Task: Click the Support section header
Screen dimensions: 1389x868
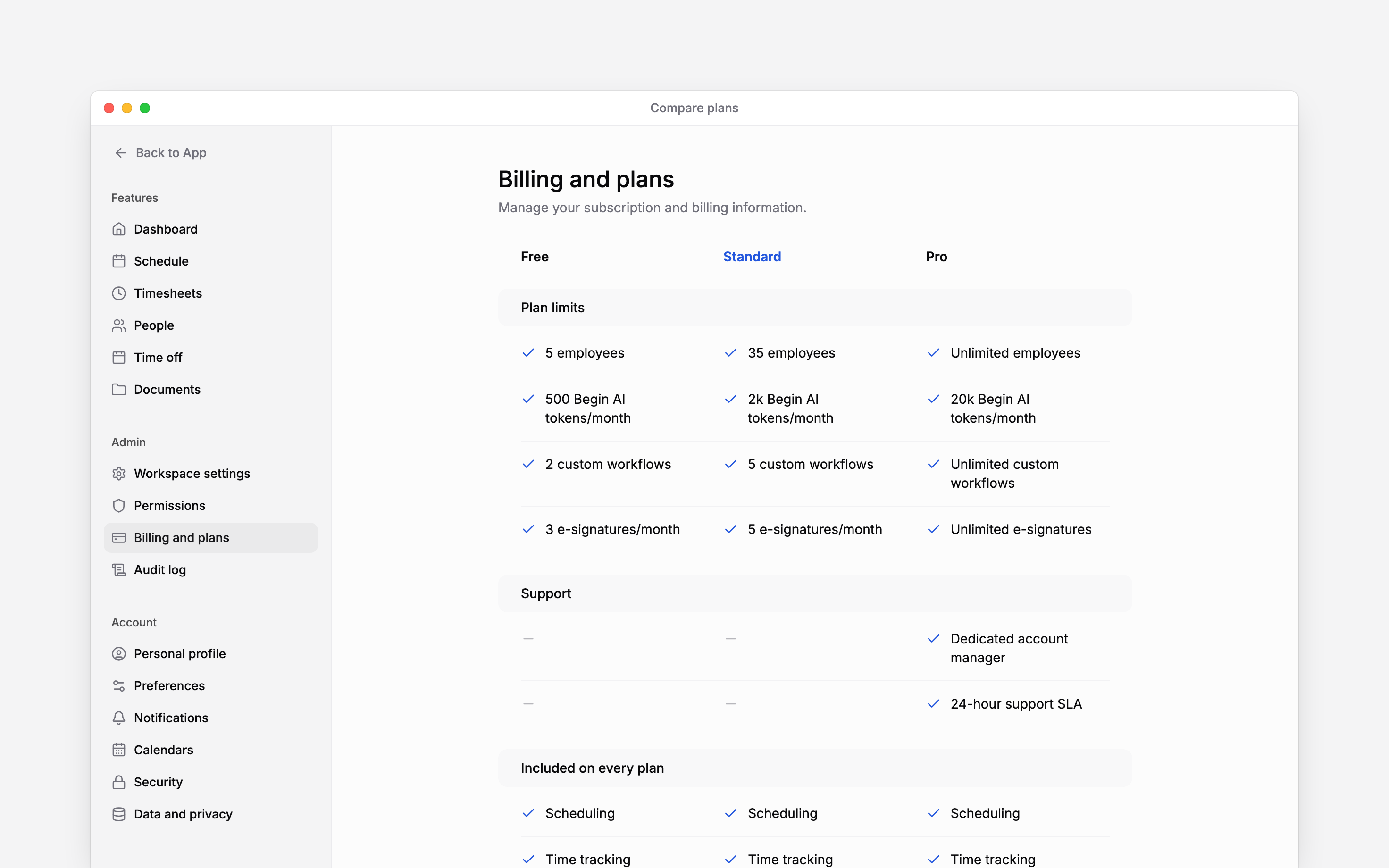Action: (x=815, y=593)
